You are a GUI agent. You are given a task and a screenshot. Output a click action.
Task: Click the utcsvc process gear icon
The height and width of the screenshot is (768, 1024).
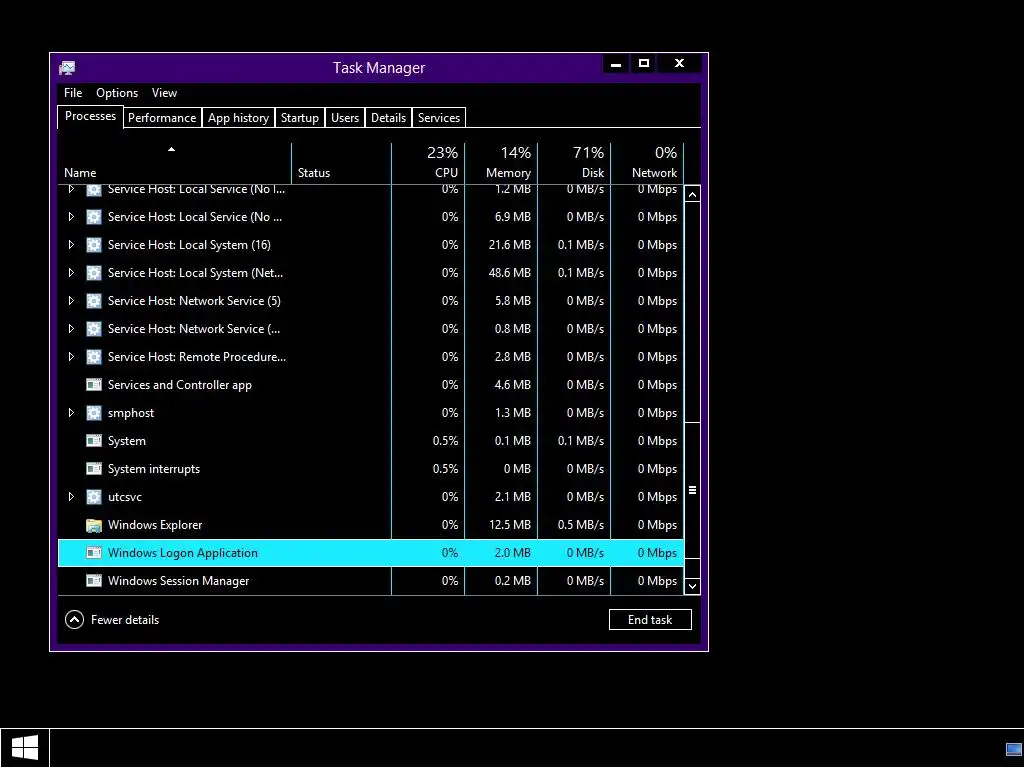pyautogui.click(x=94, y=497)
